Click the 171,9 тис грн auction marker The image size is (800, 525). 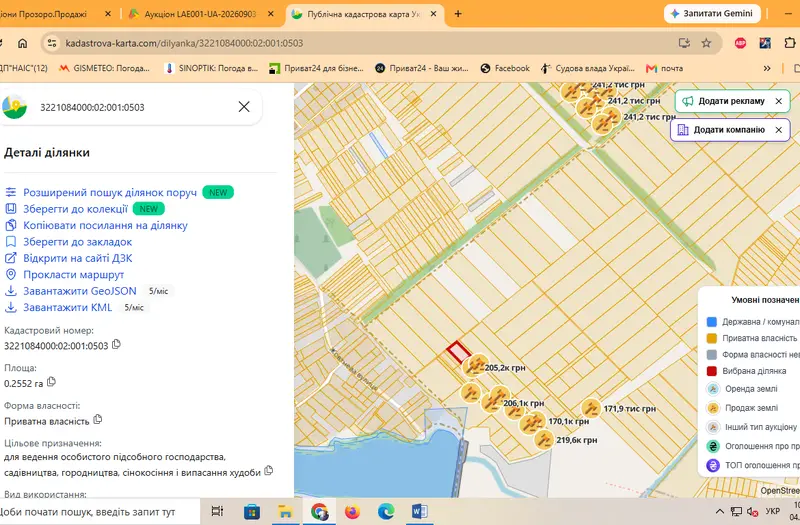(591, 408)
